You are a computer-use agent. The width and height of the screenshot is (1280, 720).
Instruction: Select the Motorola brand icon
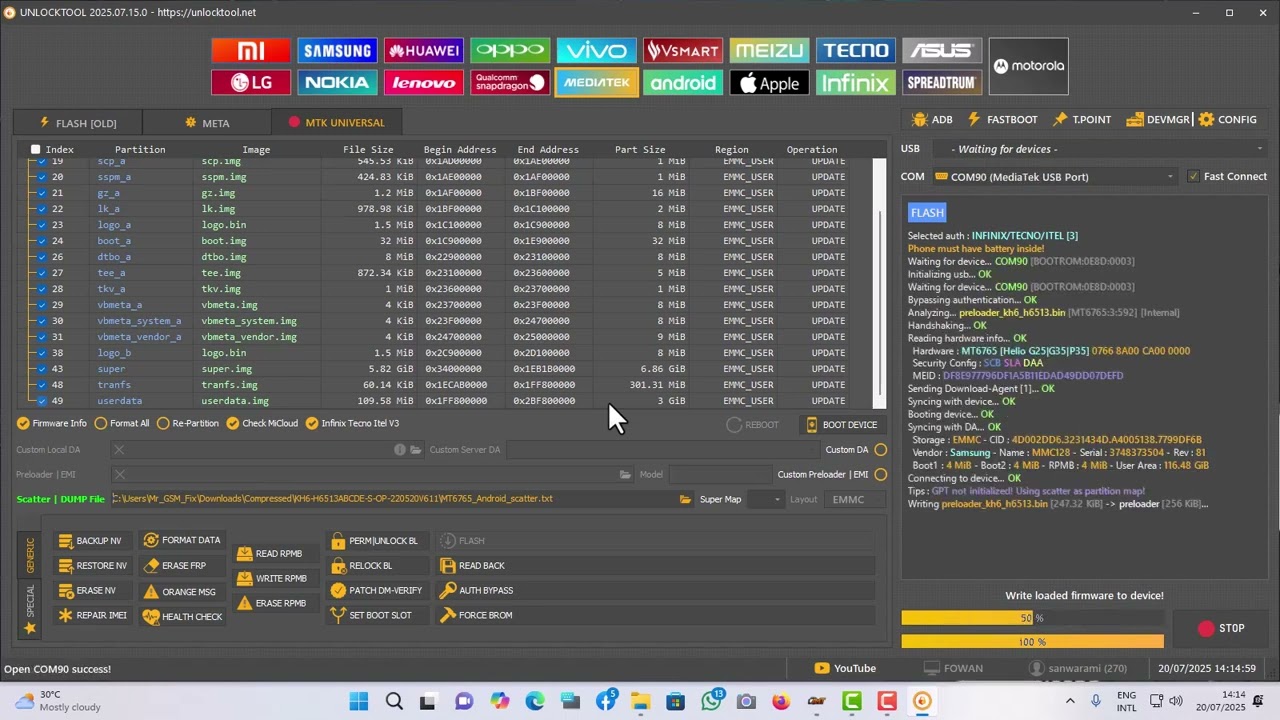pyautogui.click(x=1029, y=66)
